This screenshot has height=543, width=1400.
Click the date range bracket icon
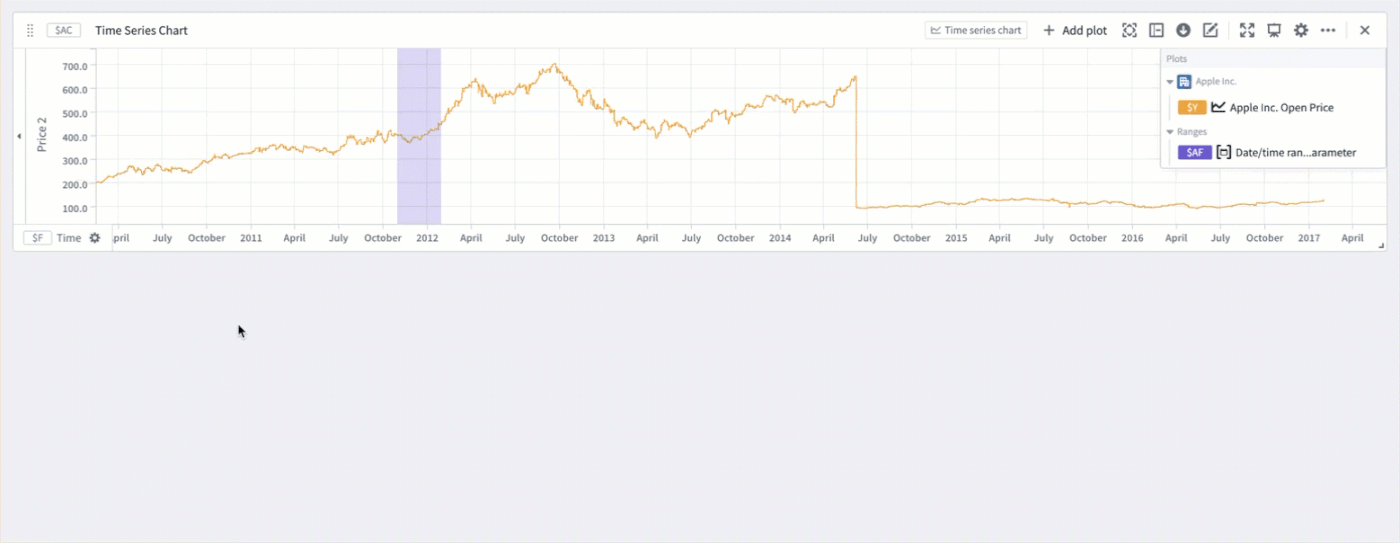tap(1224, 152)
